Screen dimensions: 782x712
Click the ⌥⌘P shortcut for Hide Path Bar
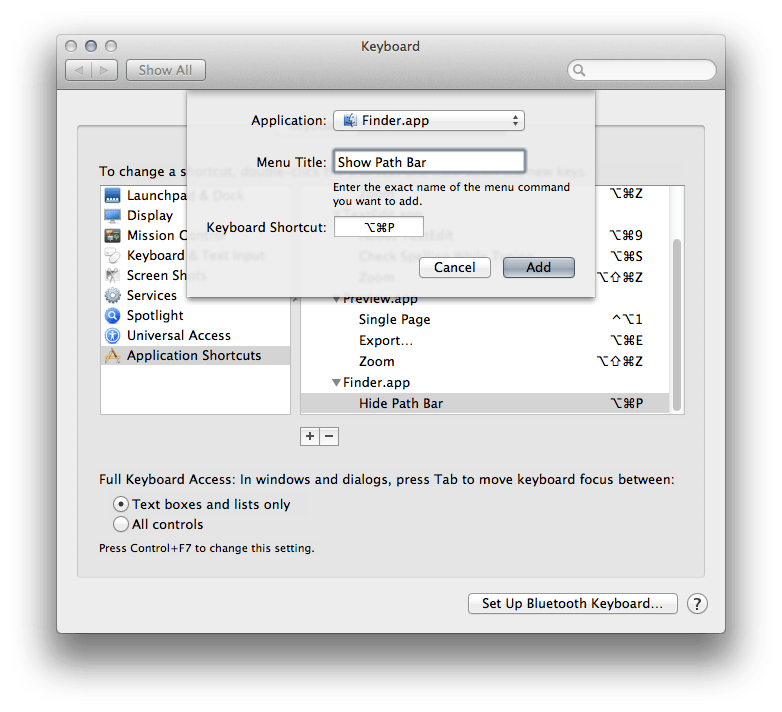pyautogui.click(x=627, y=403)
